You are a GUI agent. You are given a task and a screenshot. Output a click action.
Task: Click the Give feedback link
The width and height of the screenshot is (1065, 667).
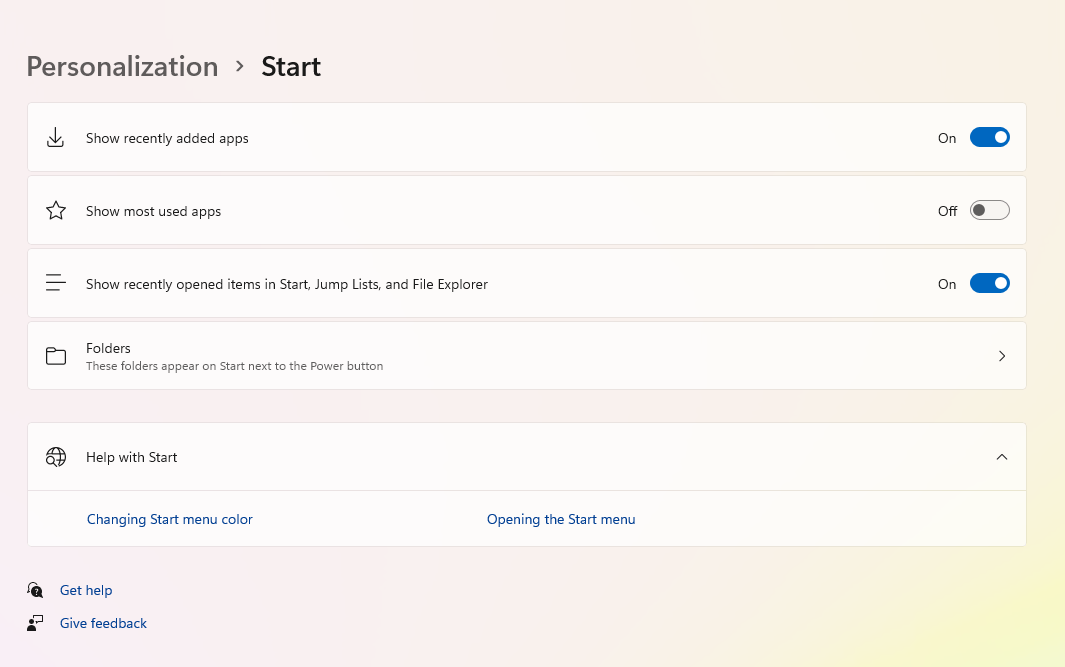coord(103,624)
